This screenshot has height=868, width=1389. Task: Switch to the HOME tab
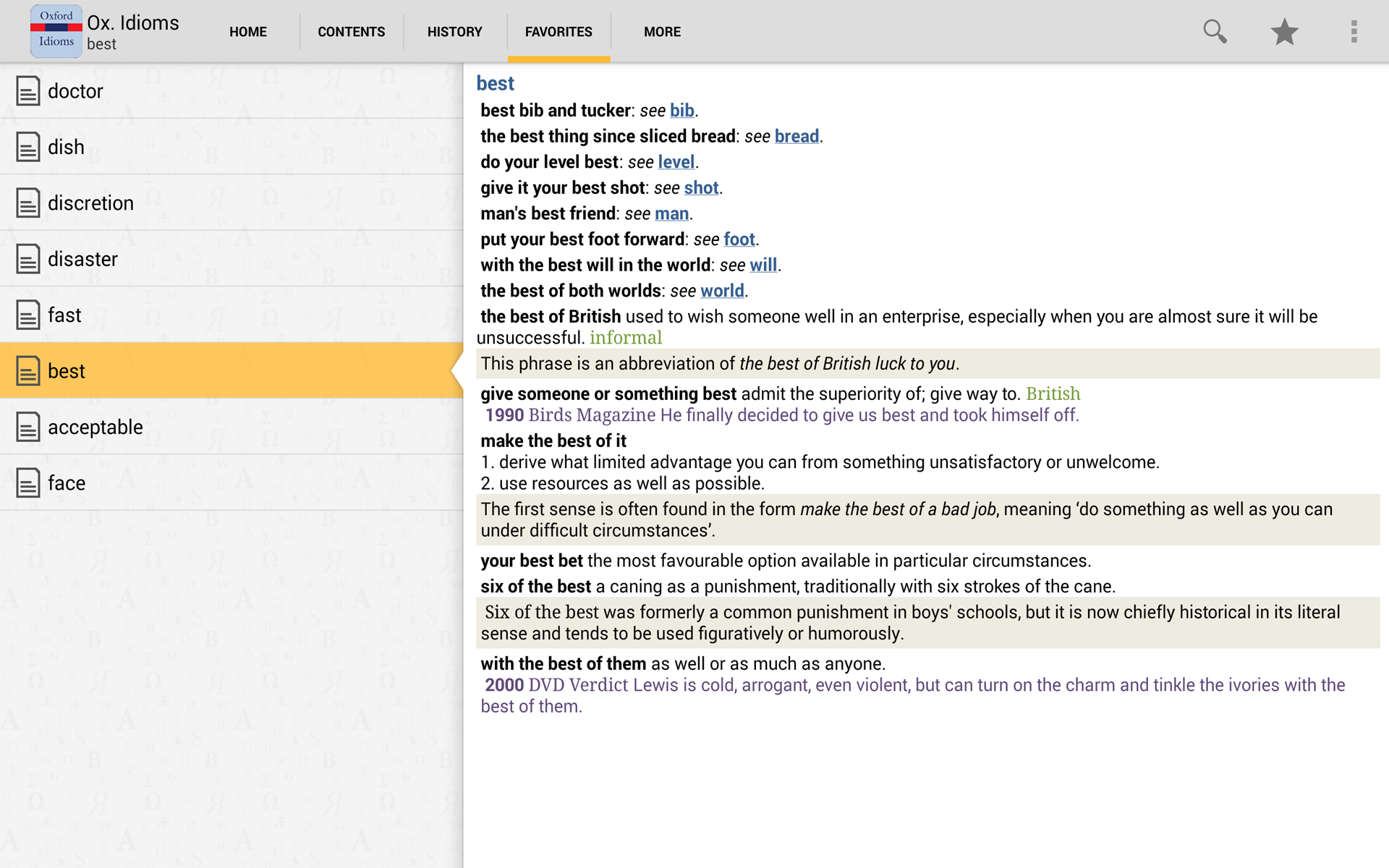247,31
